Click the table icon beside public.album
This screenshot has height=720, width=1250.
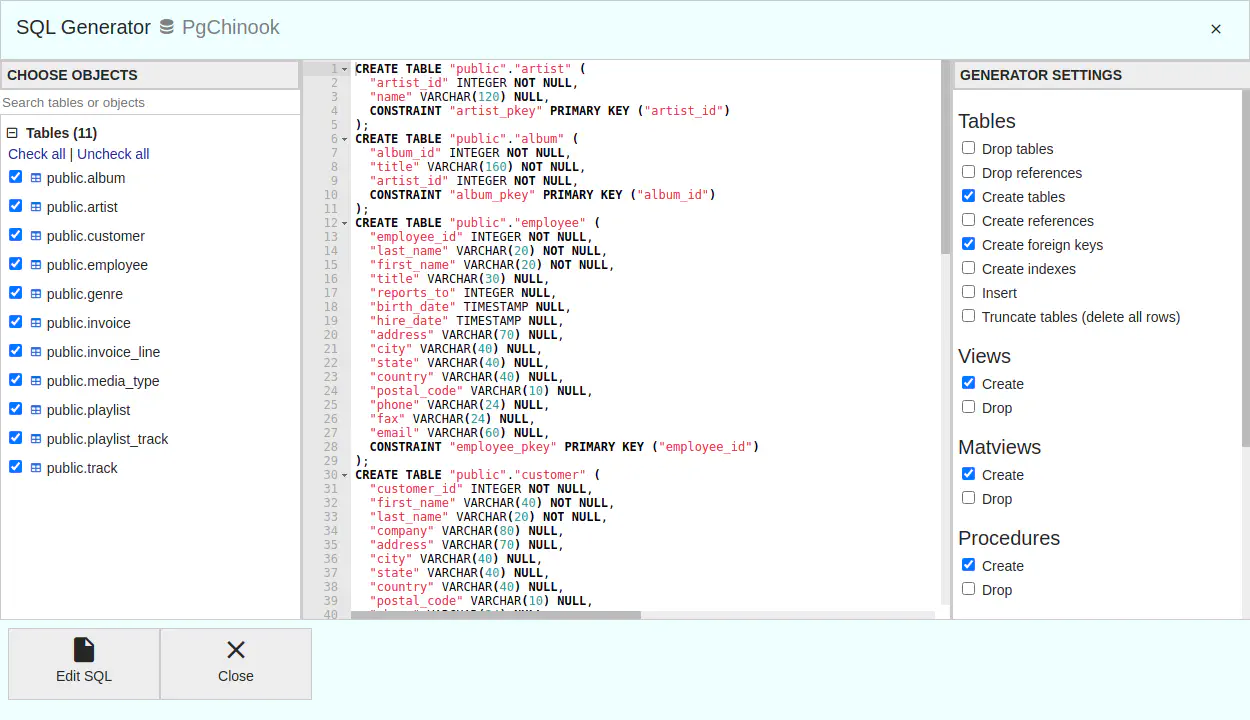(36, 178)
